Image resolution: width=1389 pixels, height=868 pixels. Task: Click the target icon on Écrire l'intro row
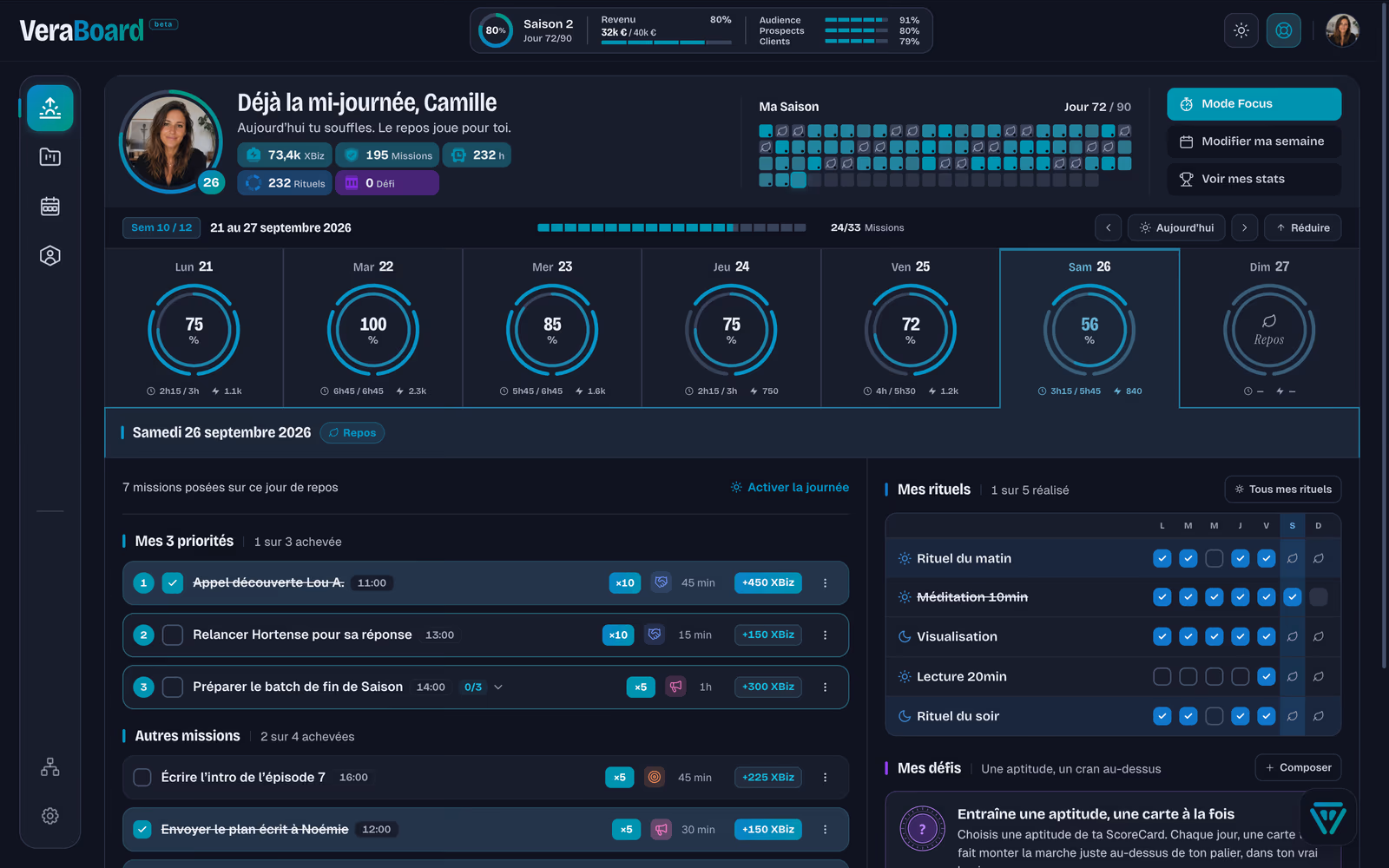pos(655,777)
